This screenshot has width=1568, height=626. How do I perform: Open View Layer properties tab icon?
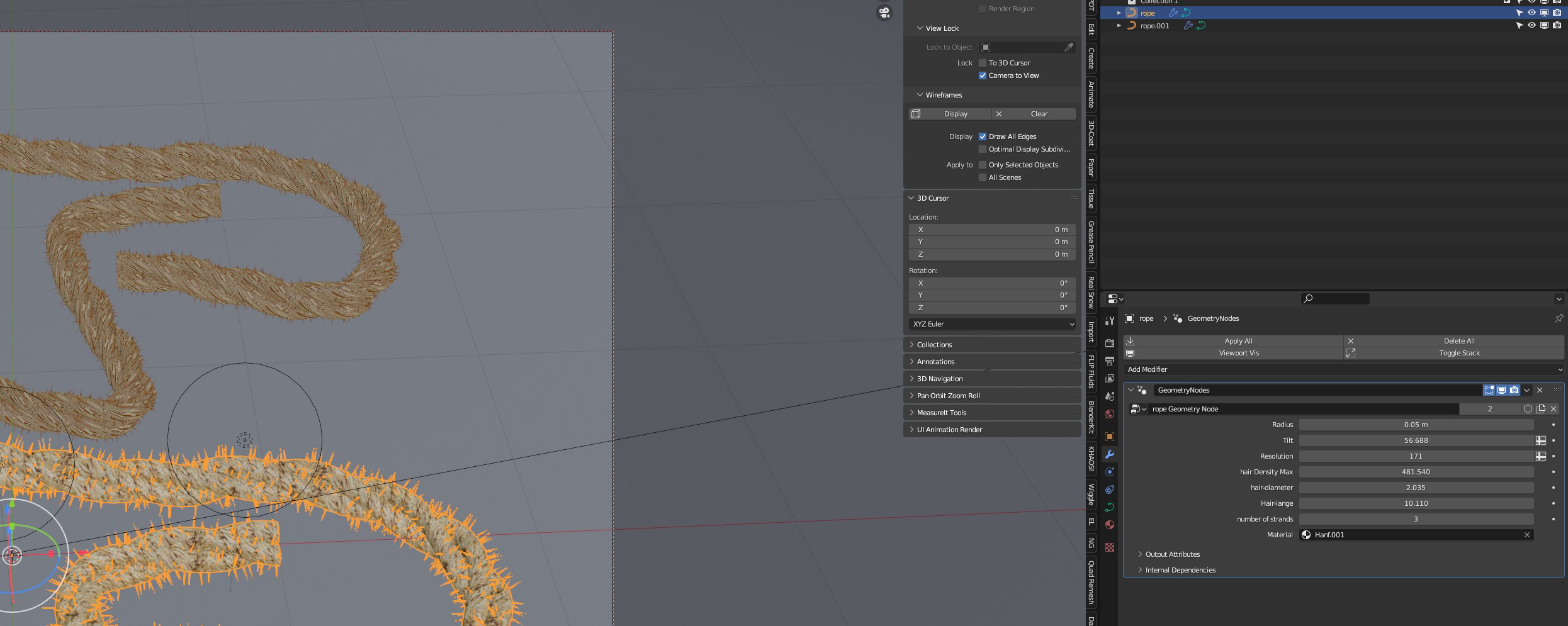tap(1110, 378)
